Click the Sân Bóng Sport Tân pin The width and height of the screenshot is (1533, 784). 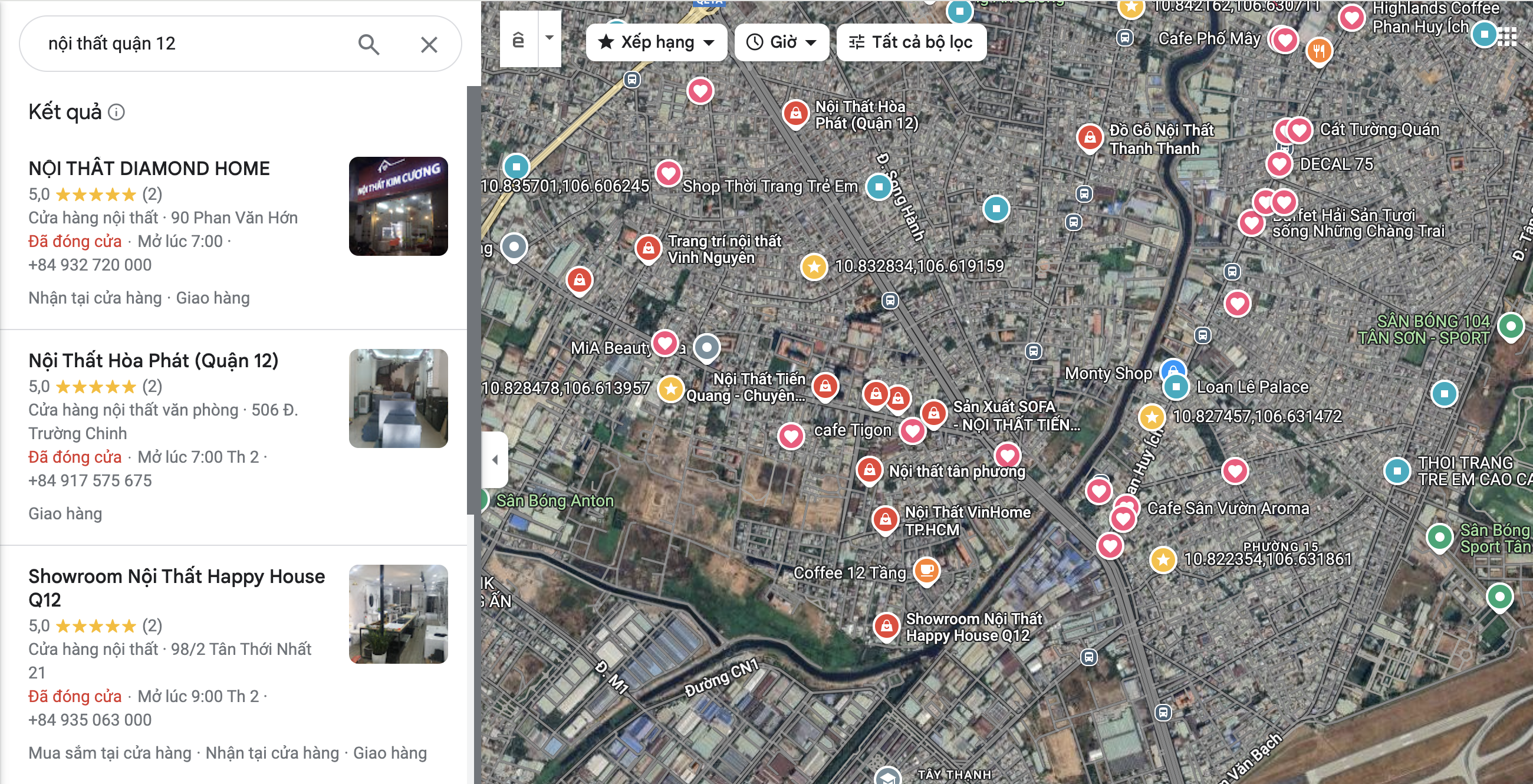tap(1440, 538)
